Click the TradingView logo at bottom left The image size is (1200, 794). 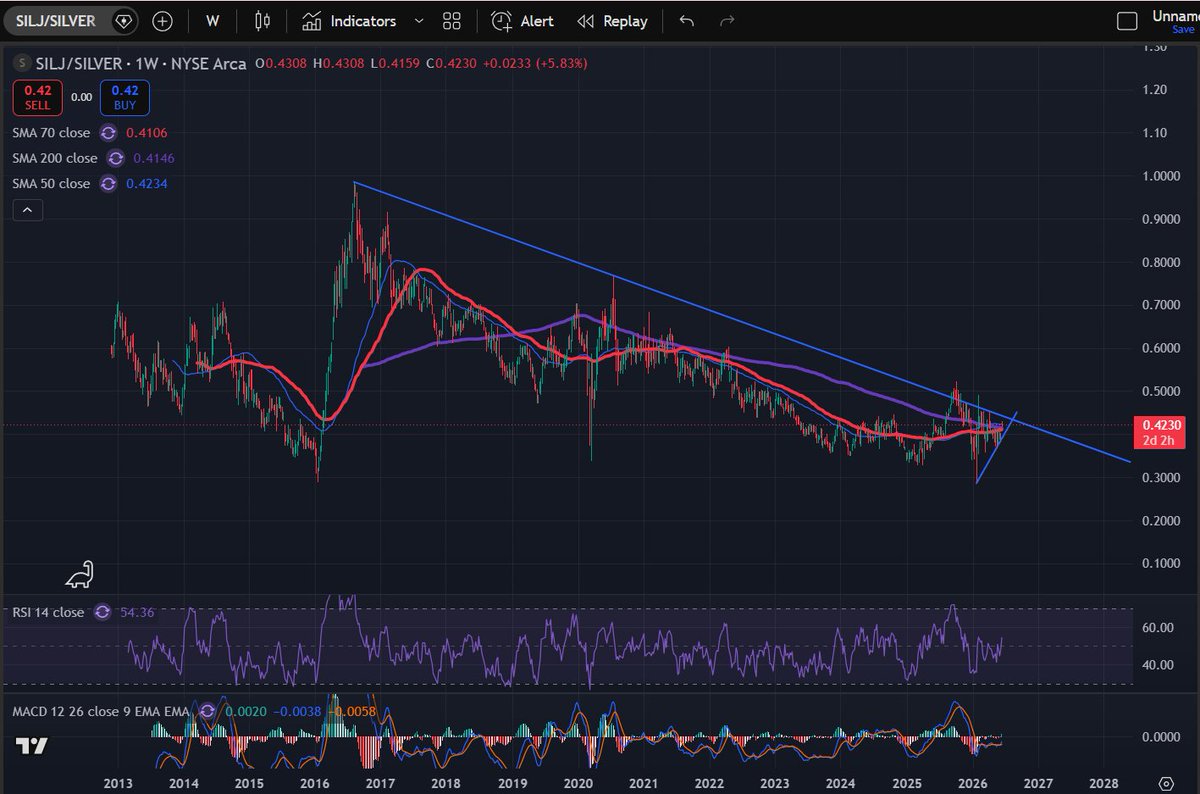(30, 747)
